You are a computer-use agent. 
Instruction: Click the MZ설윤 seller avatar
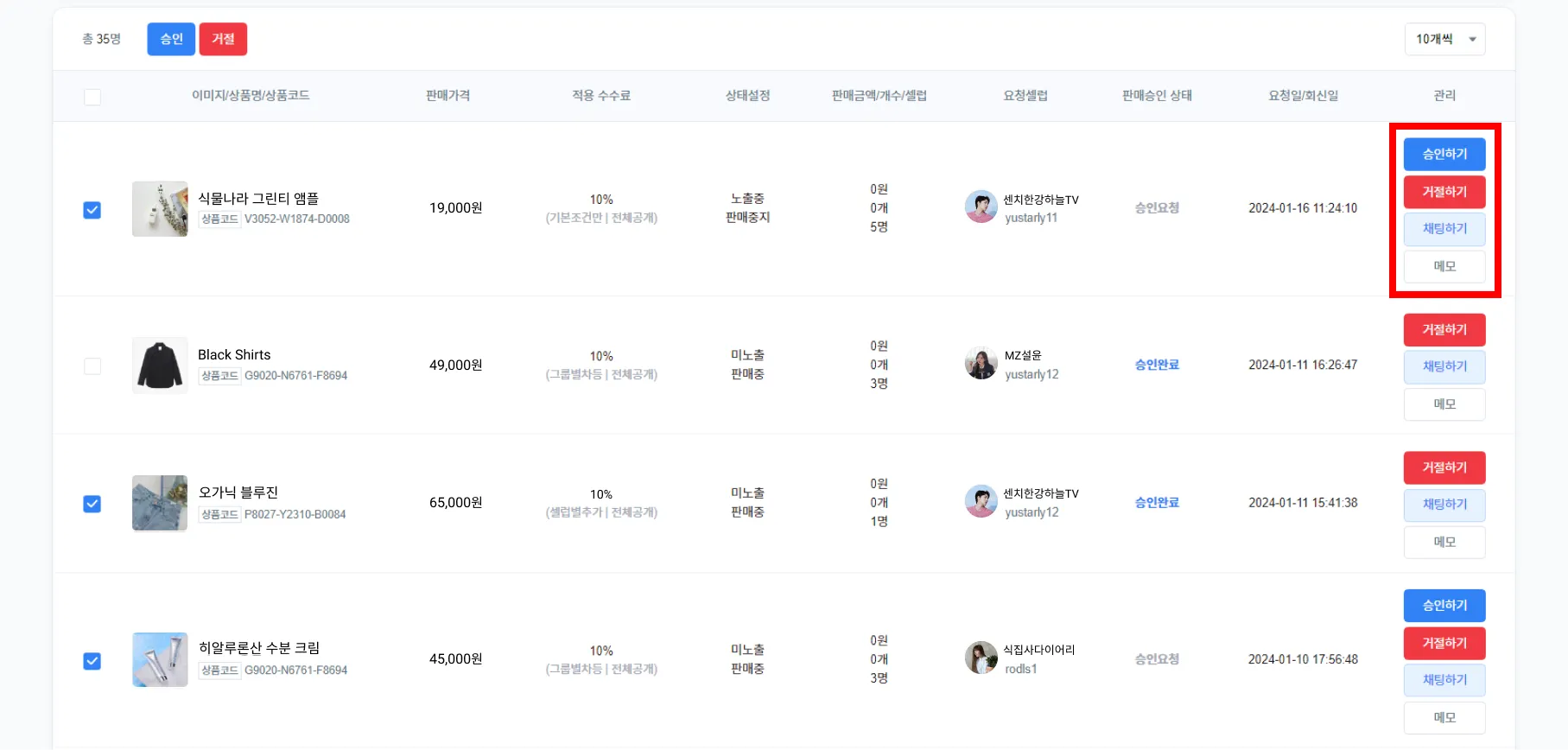click(981, 364)
